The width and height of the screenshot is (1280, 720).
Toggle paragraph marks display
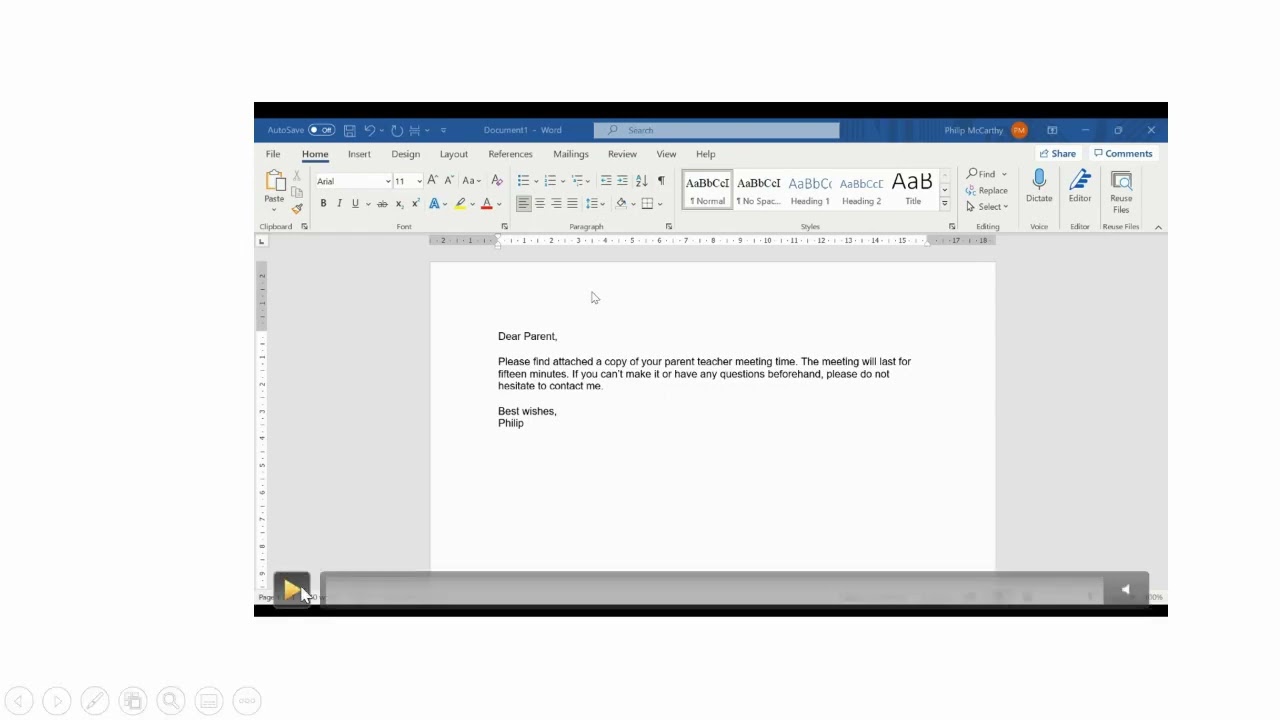[x=661, y=181]
